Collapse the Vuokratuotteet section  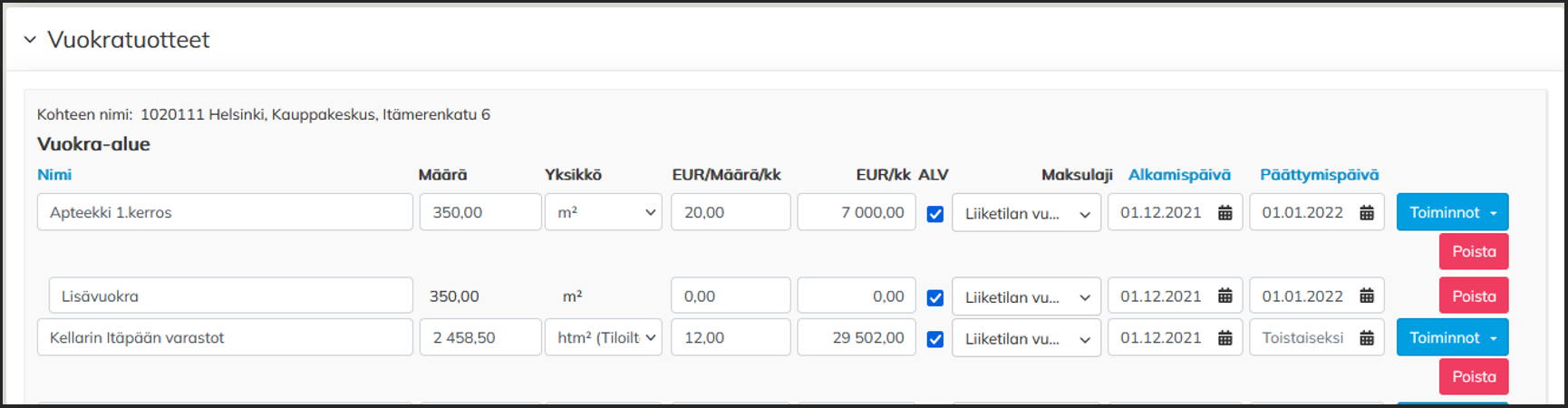pos(30,40)
